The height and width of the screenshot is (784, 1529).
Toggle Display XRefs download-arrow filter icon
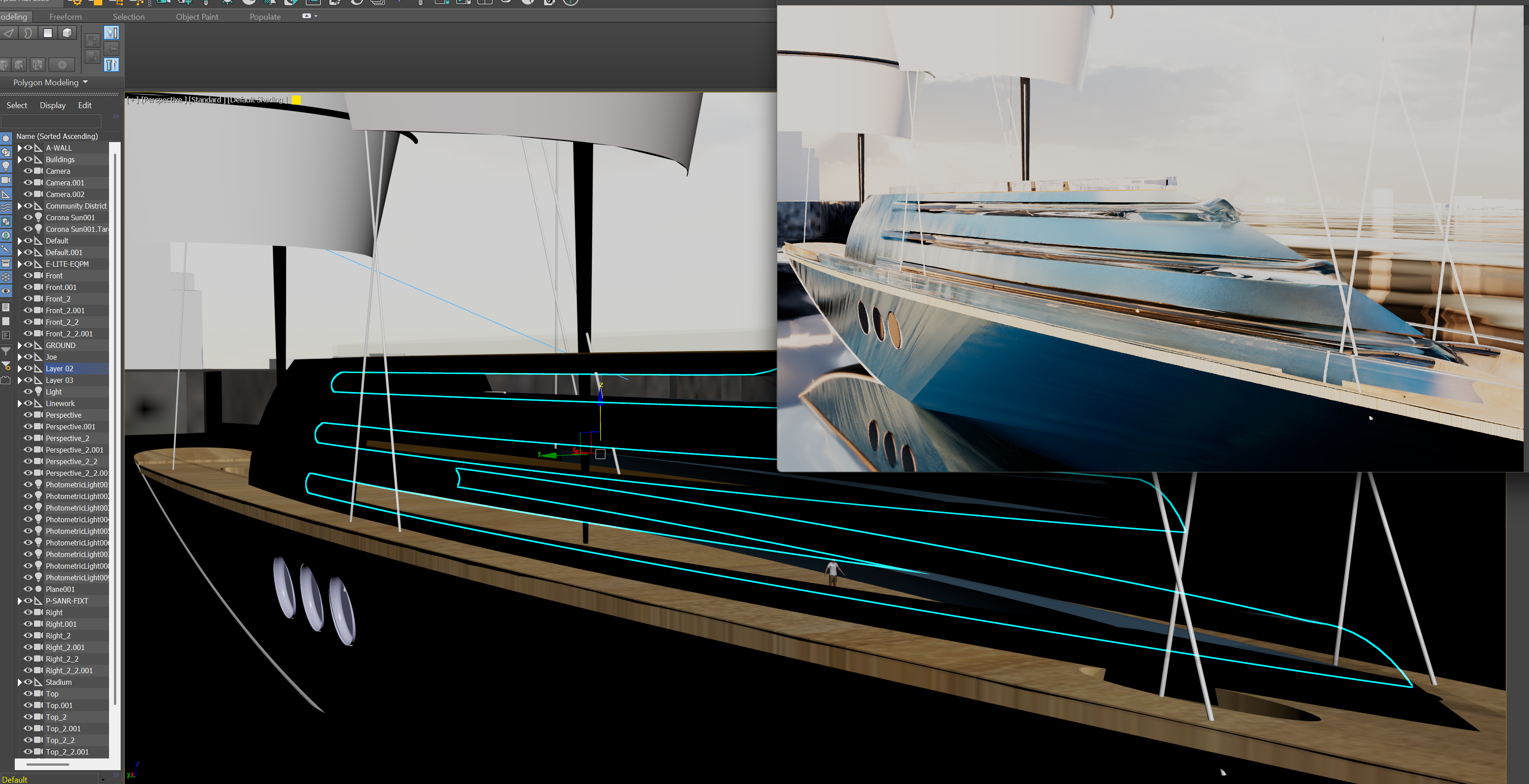(x=6, y=235)
